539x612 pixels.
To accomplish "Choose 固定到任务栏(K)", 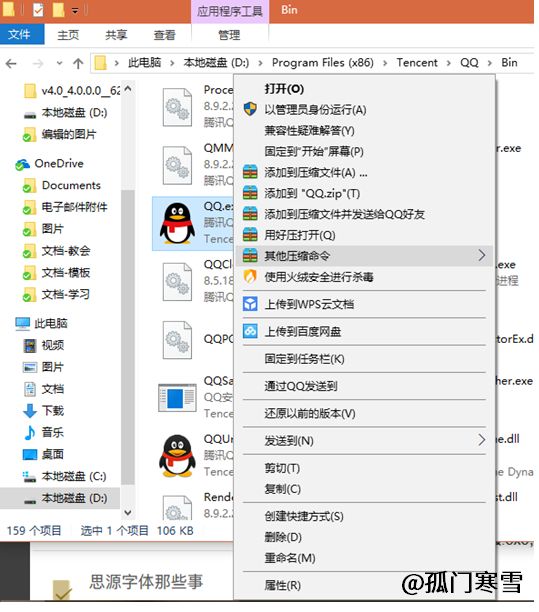I will (304, 359).
